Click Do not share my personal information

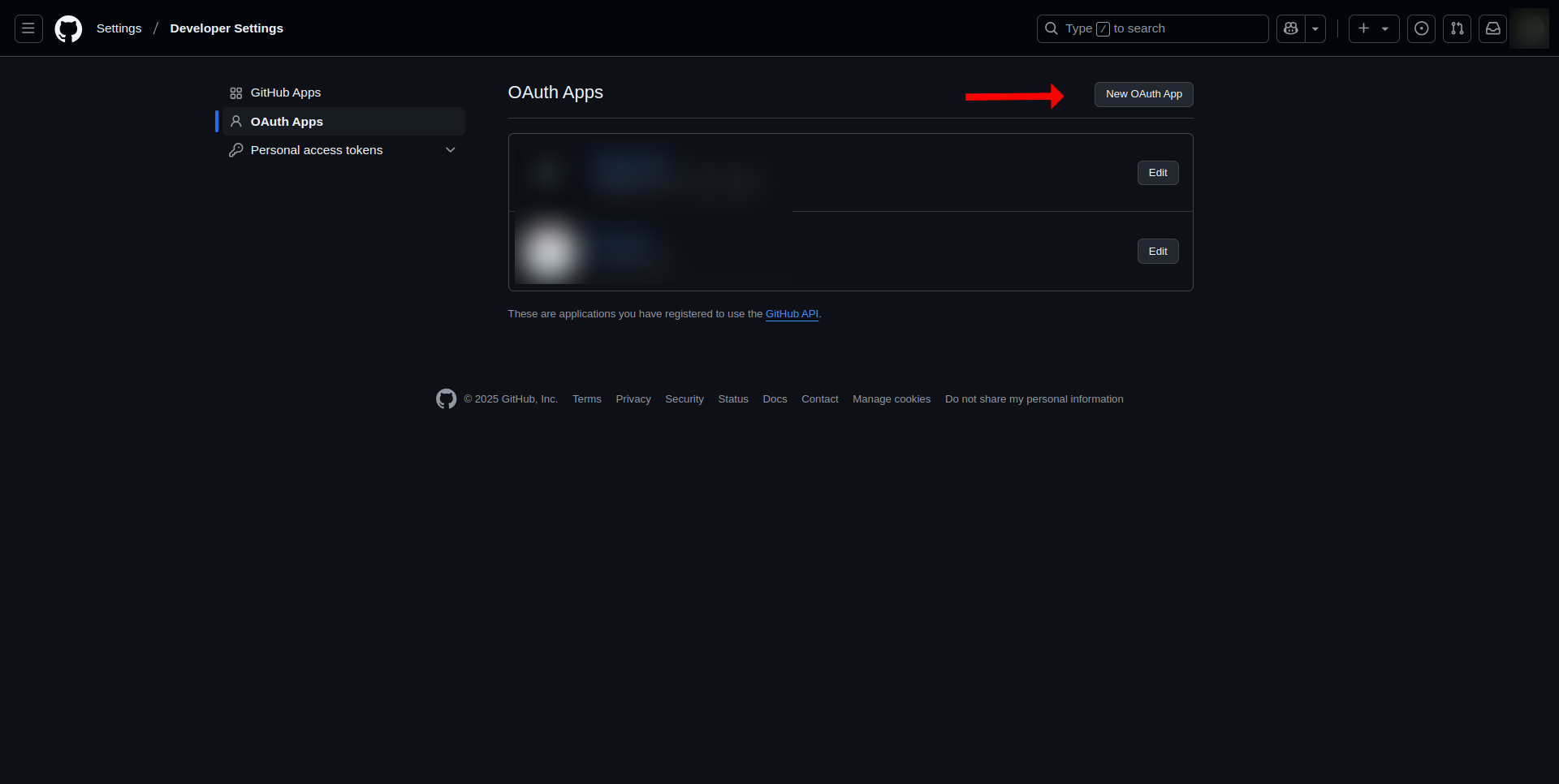pyautogui.click(x=1034, y=399)
